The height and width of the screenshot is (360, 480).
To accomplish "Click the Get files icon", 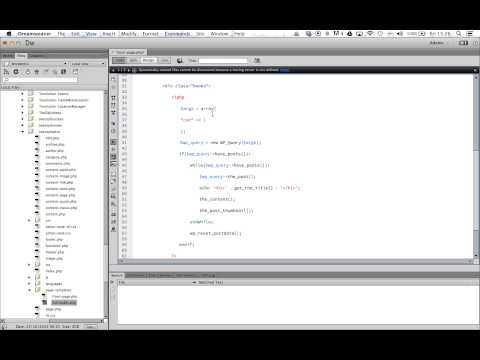I will 28,72.
